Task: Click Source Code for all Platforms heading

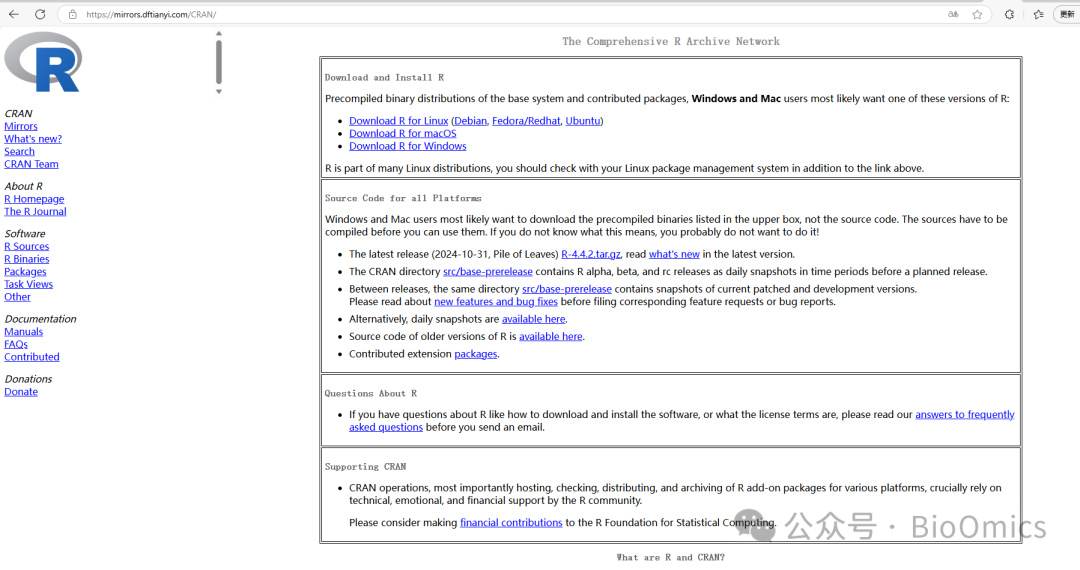Action: (403, 198)
